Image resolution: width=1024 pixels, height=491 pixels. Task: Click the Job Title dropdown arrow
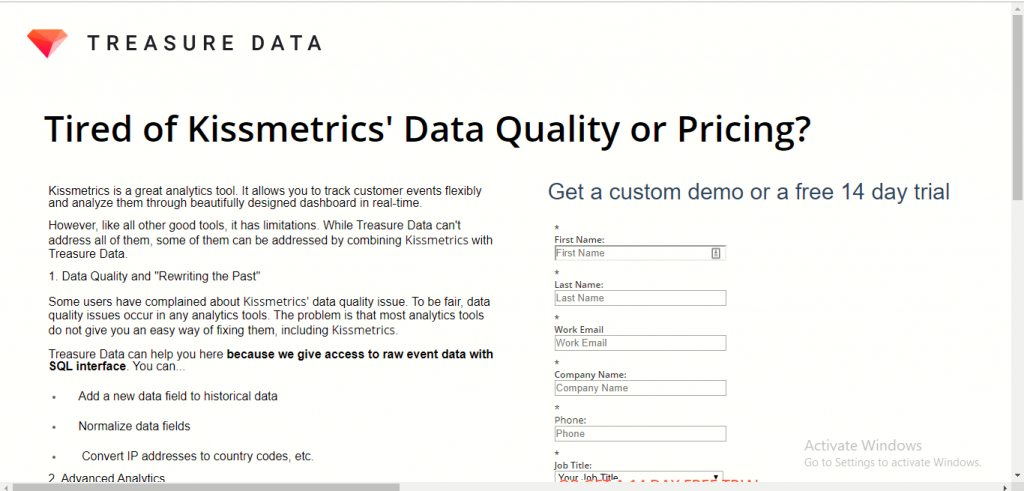717,478
